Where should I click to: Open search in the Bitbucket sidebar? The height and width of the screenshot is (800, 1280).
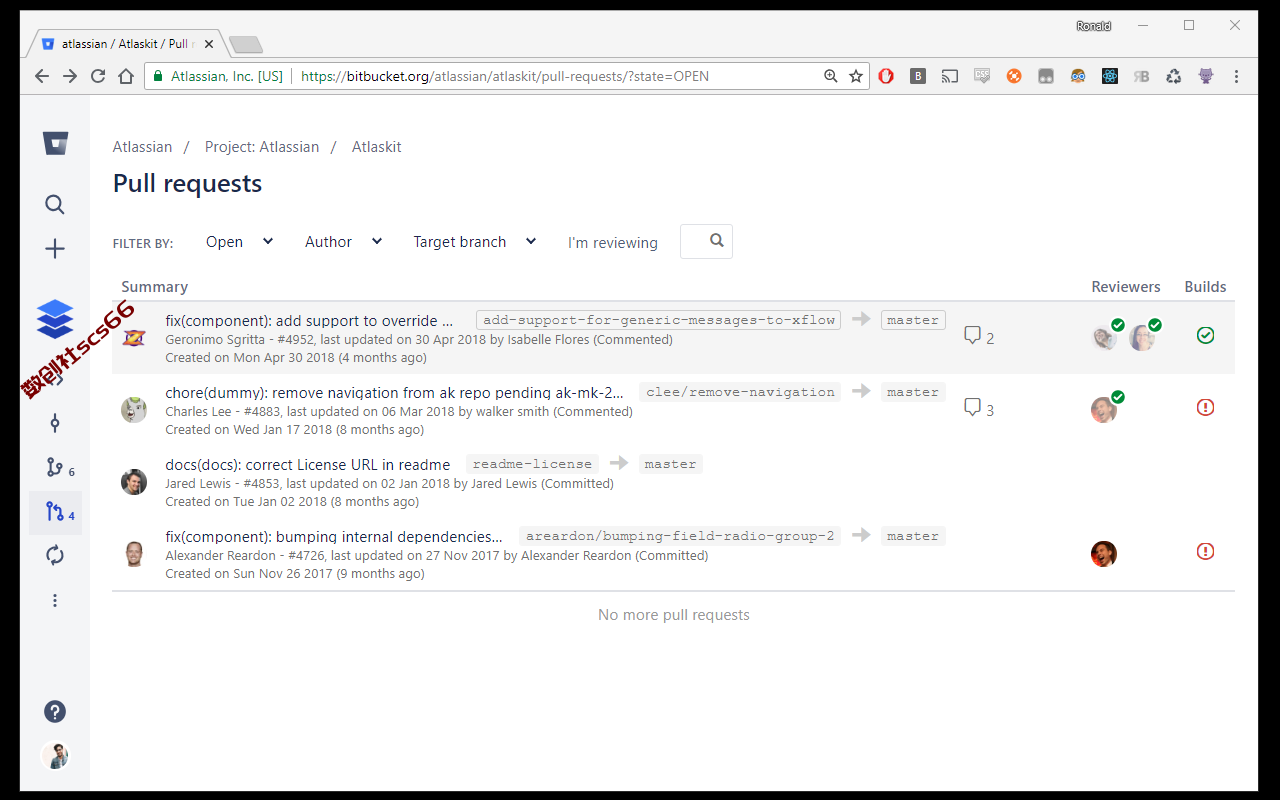click(55, 205)
